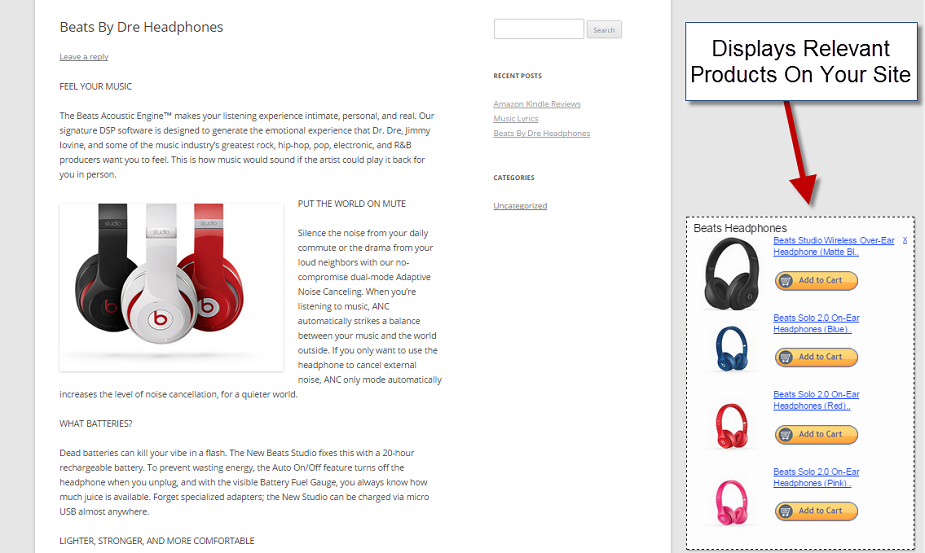Add the Blue Beats Solo to cart

[816, 357]
